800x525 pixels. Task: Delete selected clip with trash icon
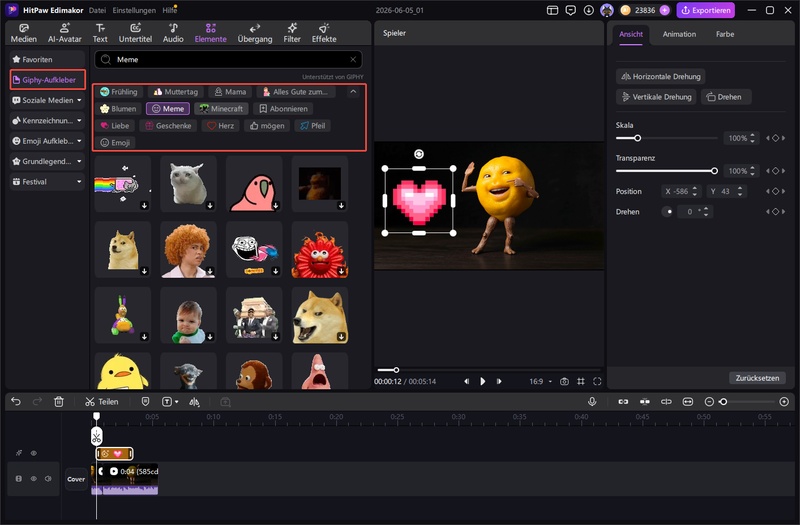[59, 402]
